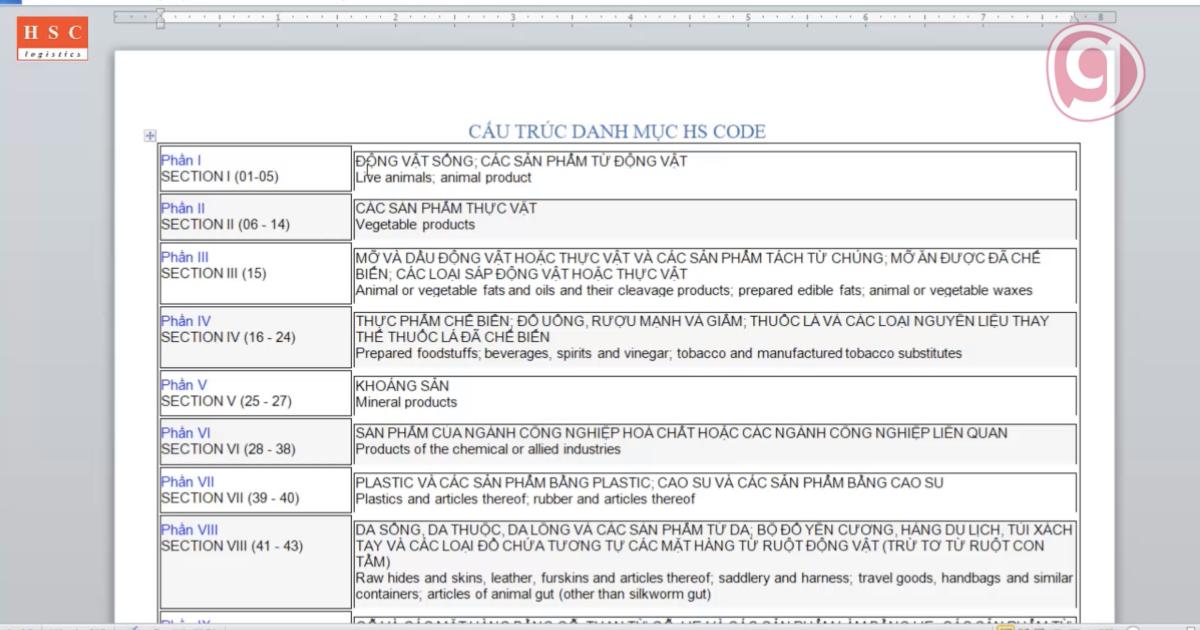Click 'Raw hides and skins, leather' line

(x=714, y=578)
